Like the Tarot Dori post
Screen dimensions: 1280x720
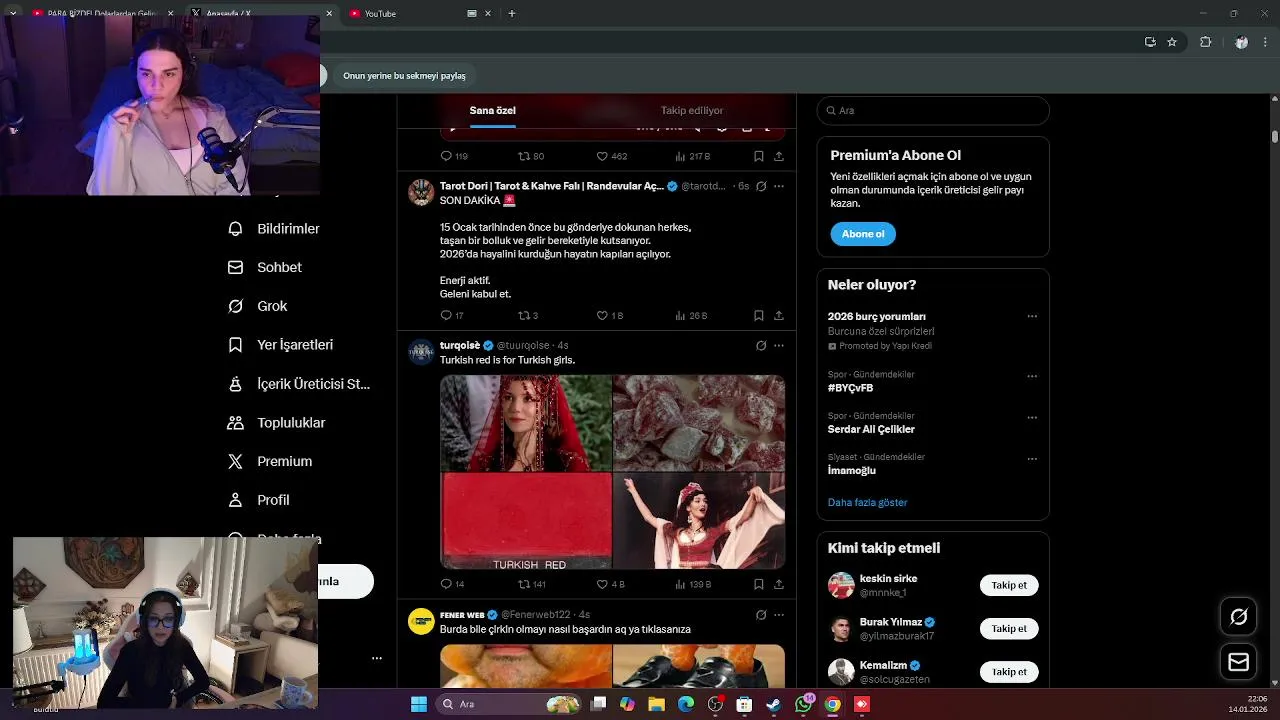click(602, 315)
